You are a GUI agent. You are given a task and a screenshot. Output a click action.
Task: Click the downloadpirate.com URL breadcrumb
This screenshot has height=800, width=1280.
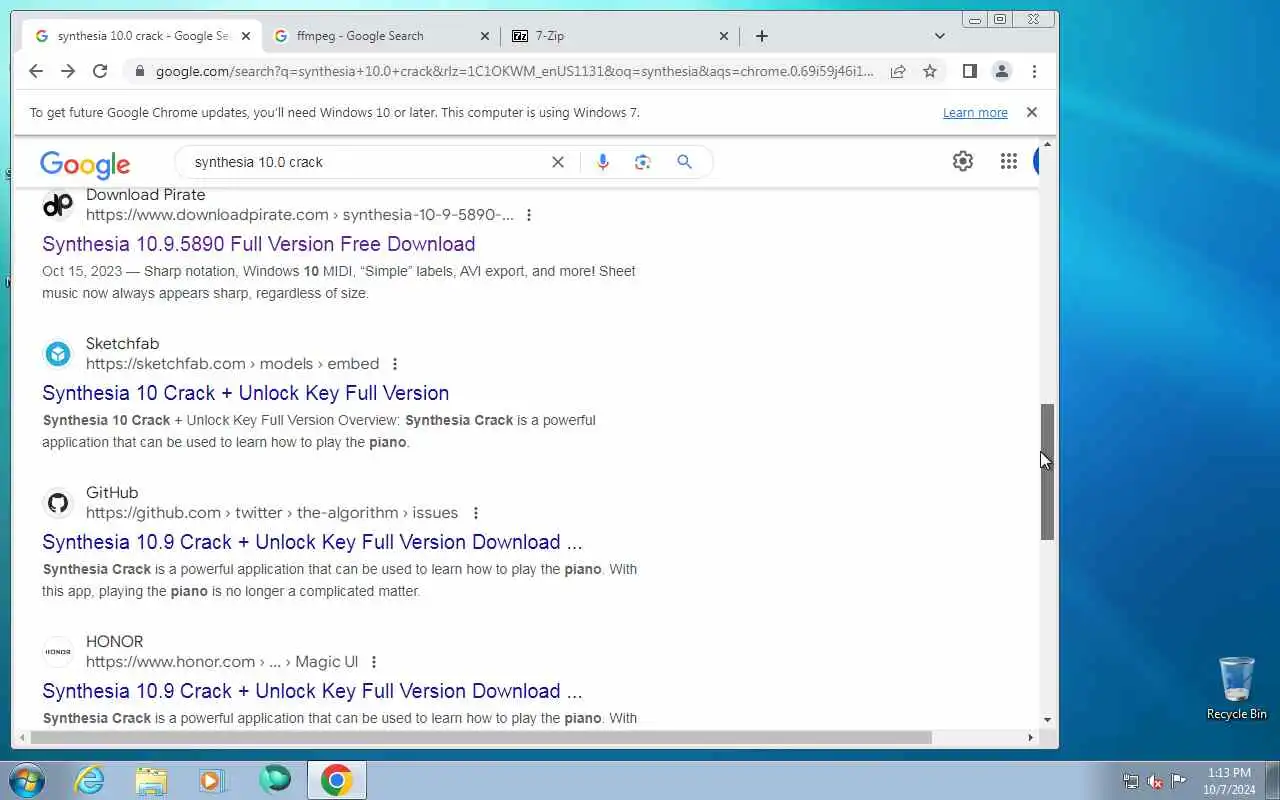click(300, 215)
